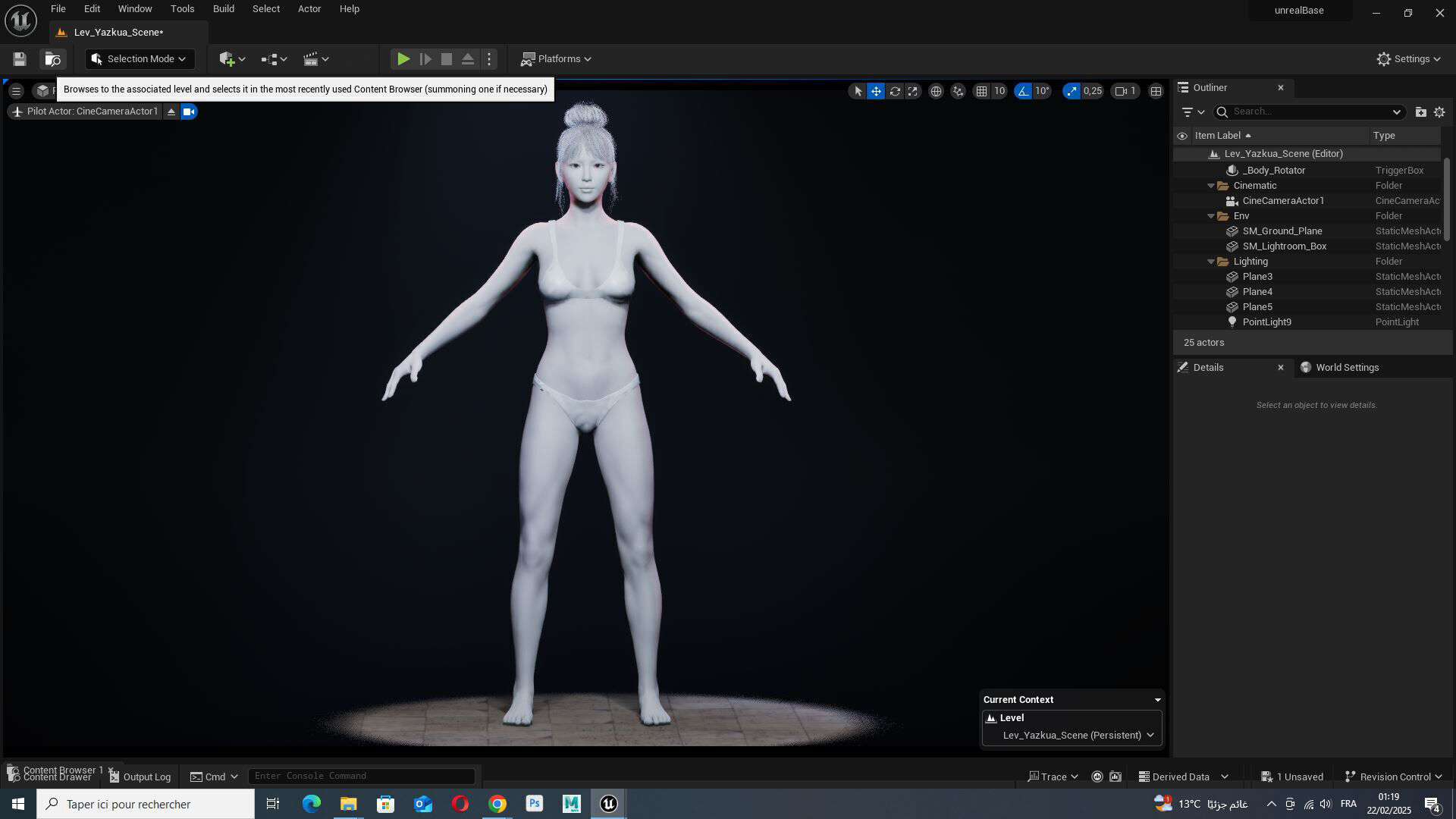
Task: Click the Skip frame playback button
Action: pos(425,59)
